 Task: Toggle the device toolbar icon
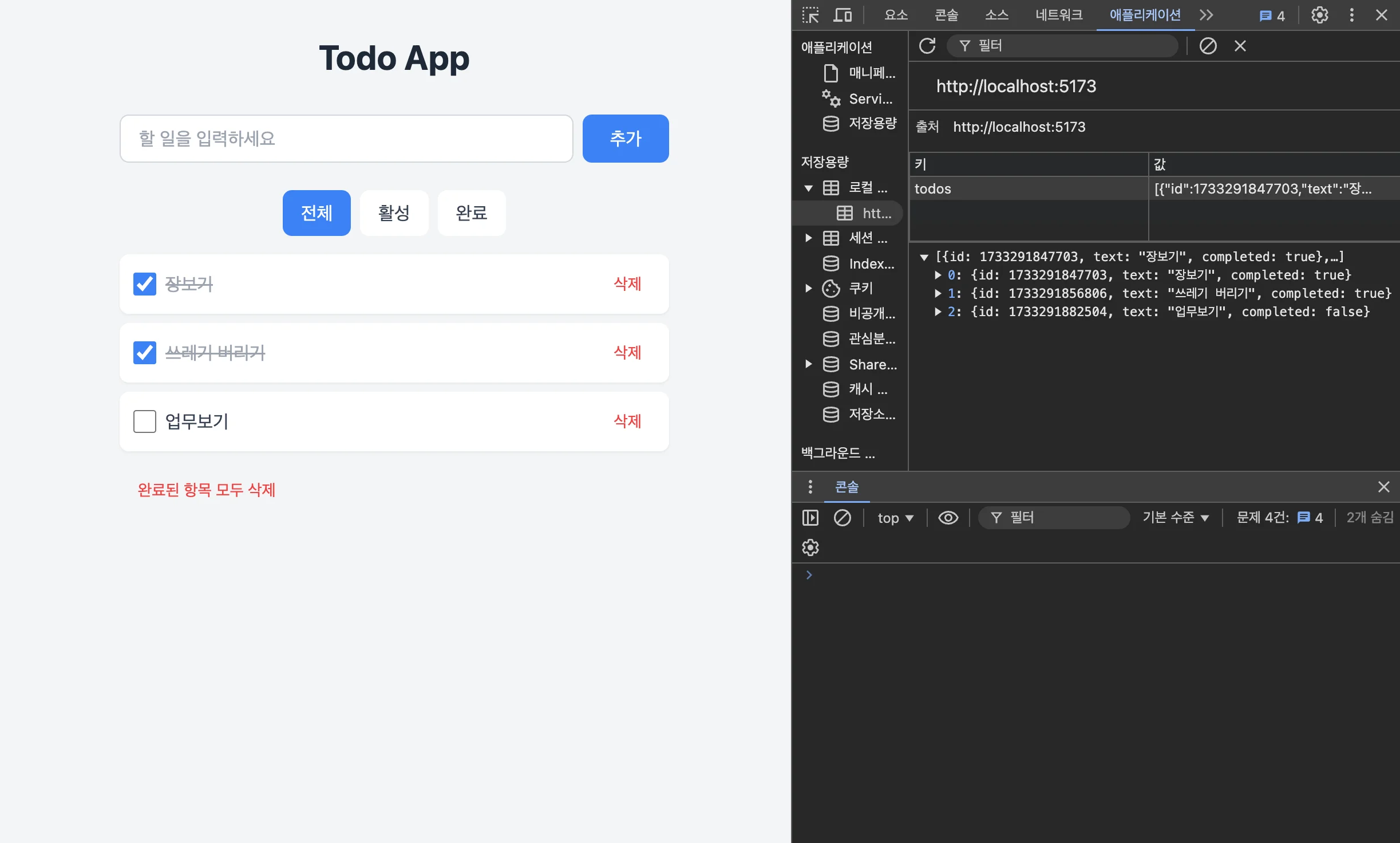point(843,15)
